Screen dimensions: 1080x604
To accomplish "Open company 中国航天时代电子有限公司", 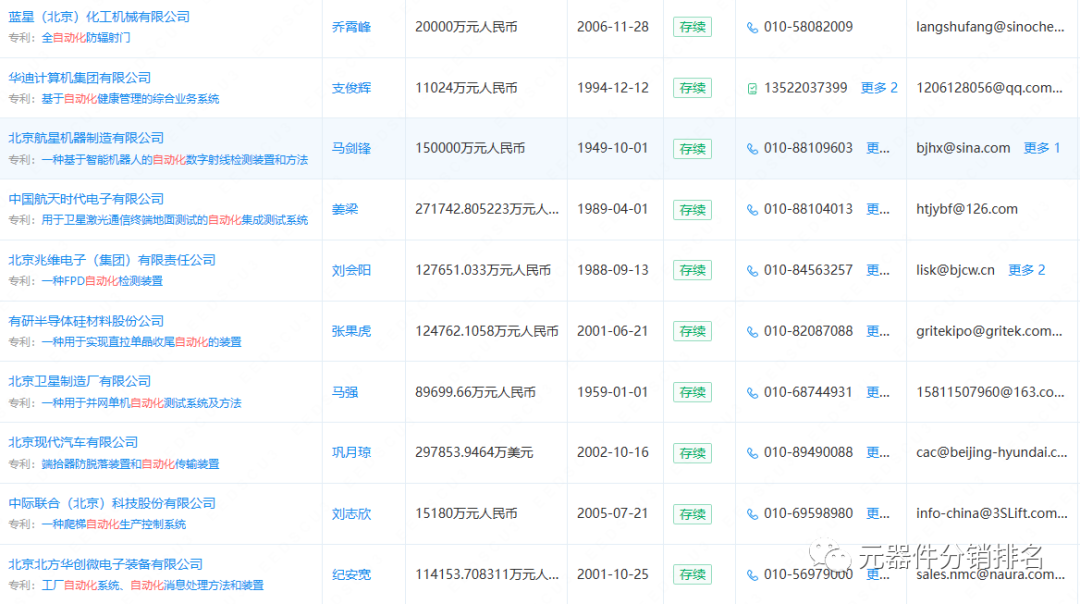I will (x=86, y=199).
